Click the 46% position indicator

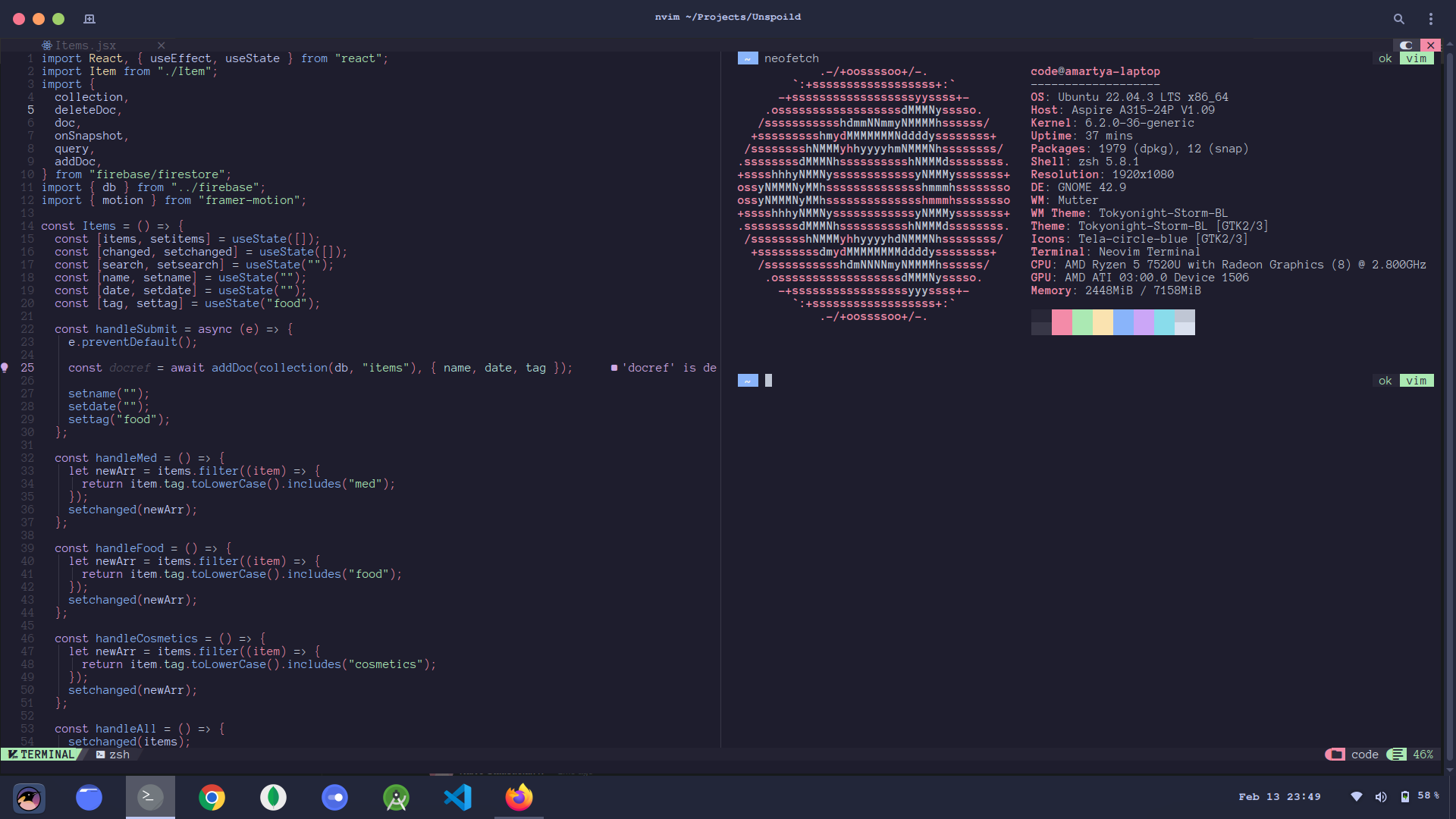pyautogui.click(x=1423, y=755)
